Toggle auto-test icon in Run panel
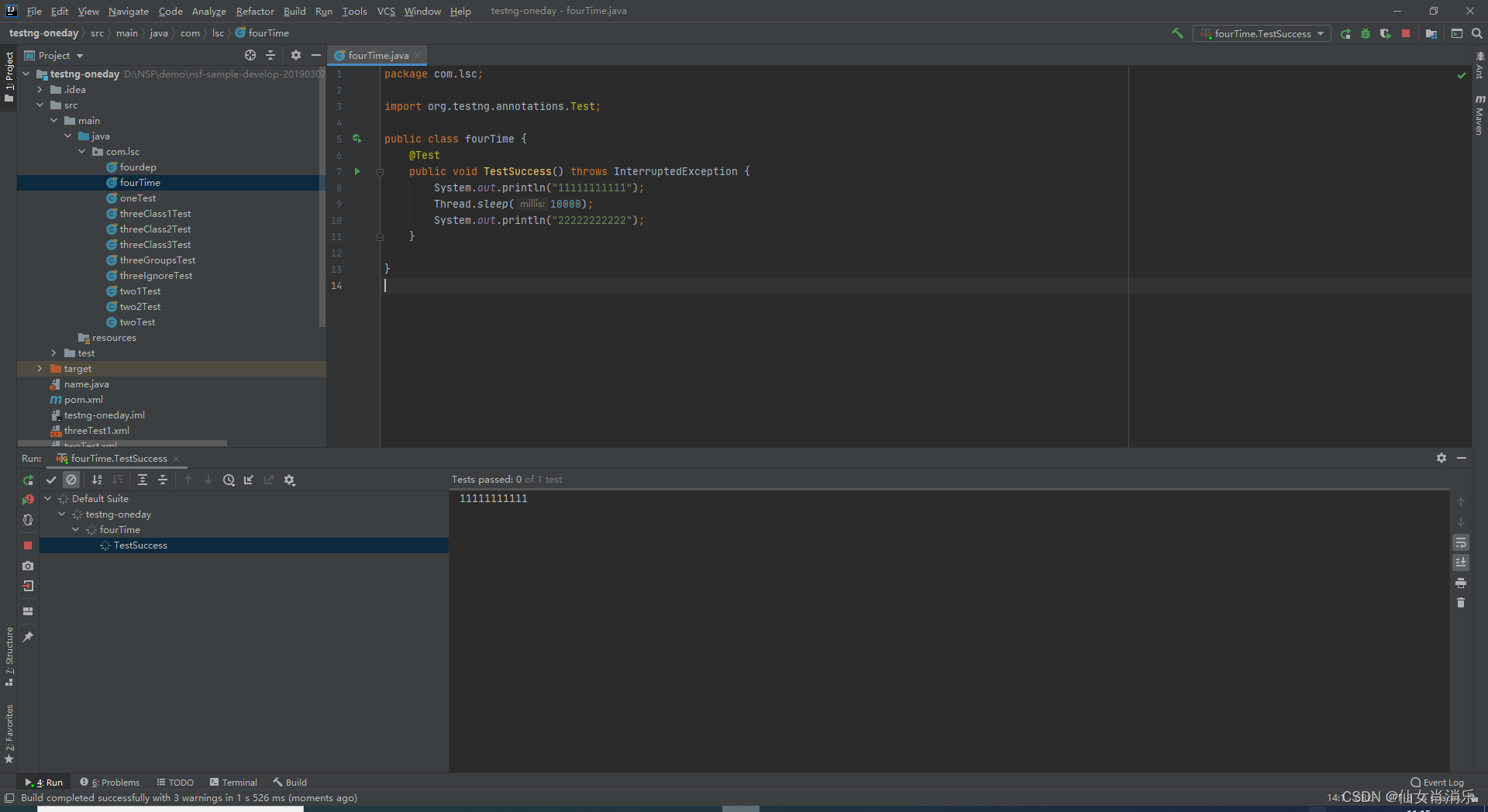The width and height of the screenshot is (1488, 812). click(x=28, y=520)
